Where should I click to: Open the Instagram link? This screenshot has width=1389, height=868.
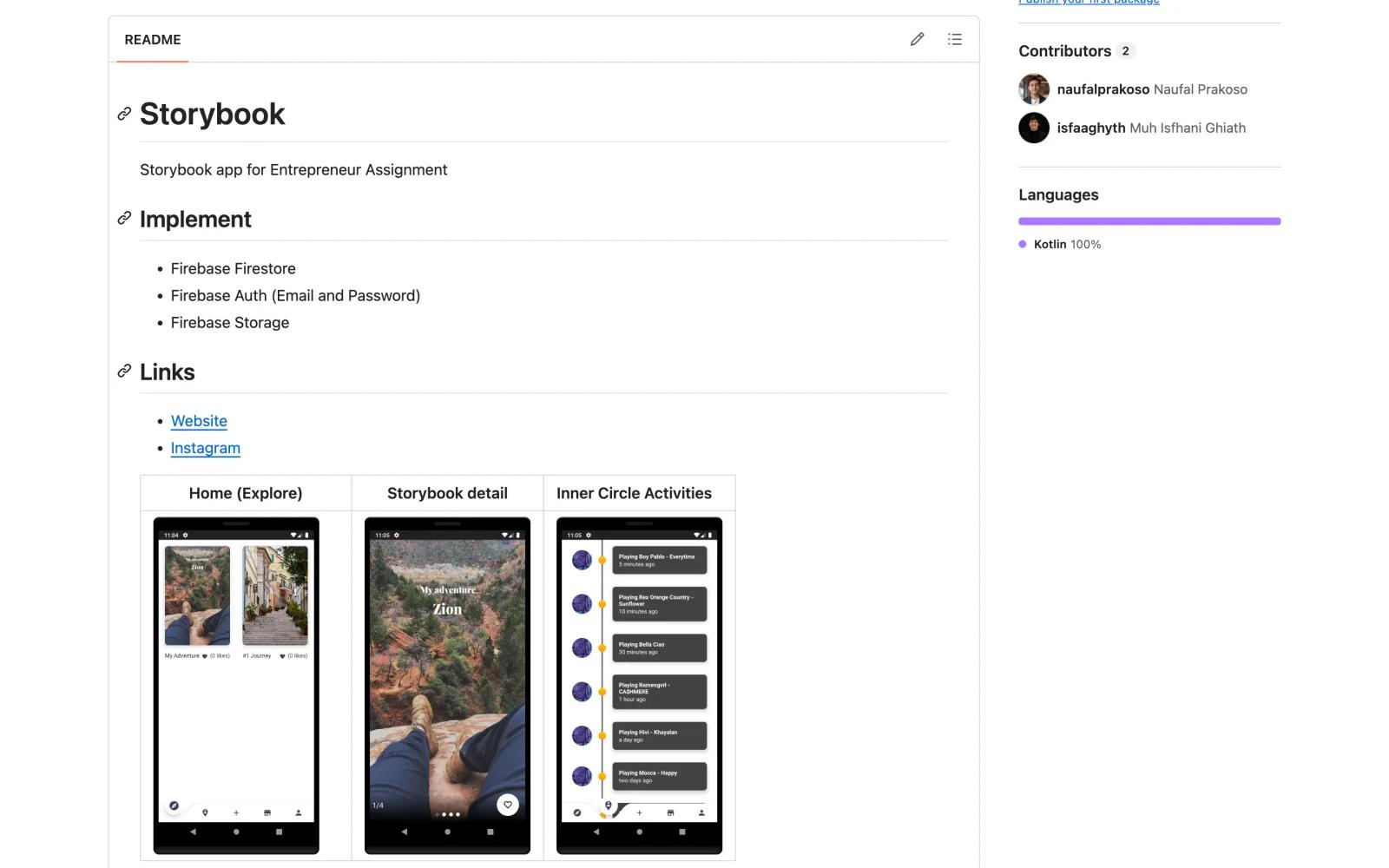[x=206, y=448]
